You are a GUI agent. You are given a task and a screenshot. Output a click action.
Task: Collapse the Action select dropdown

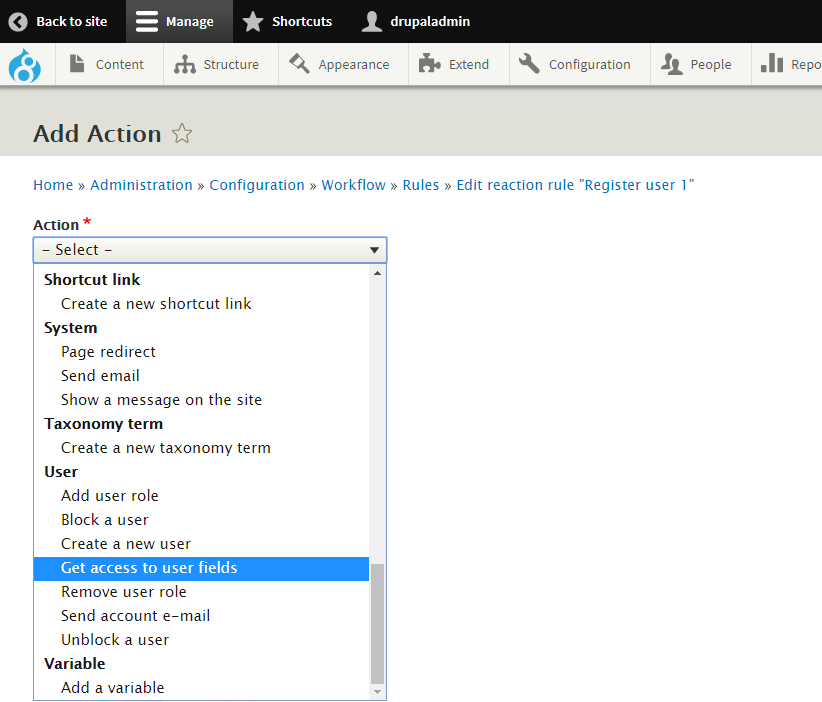pos(210,250)
